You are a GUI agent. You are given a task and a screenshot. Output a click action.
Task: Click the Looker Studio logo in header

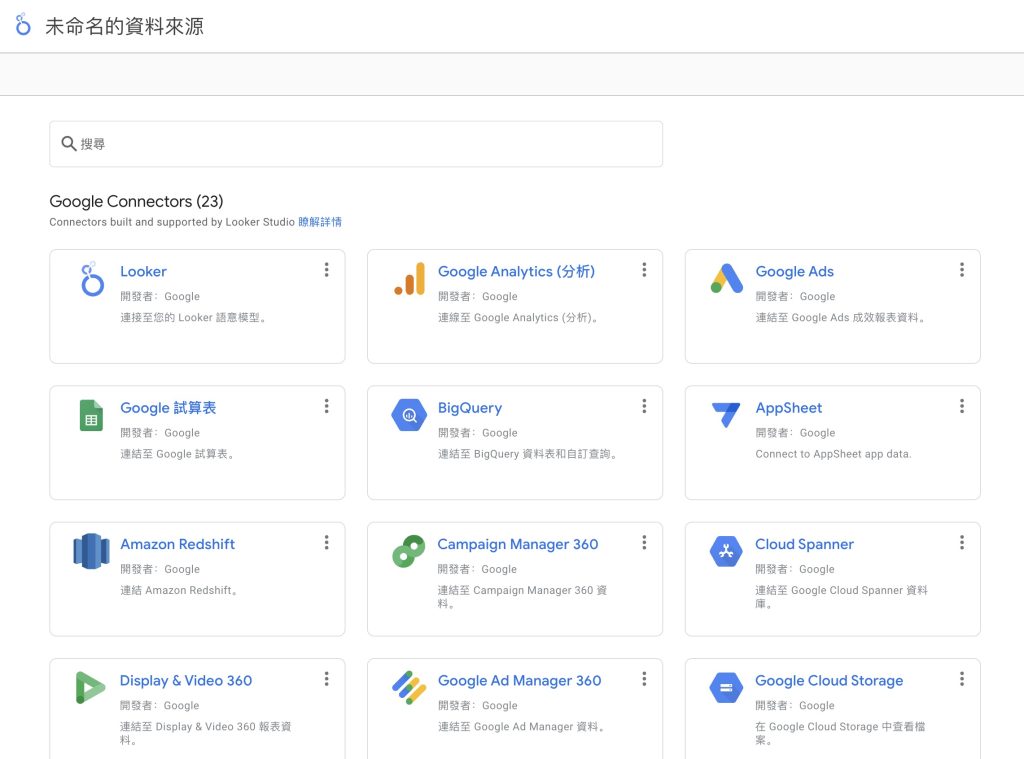(23, 25)
